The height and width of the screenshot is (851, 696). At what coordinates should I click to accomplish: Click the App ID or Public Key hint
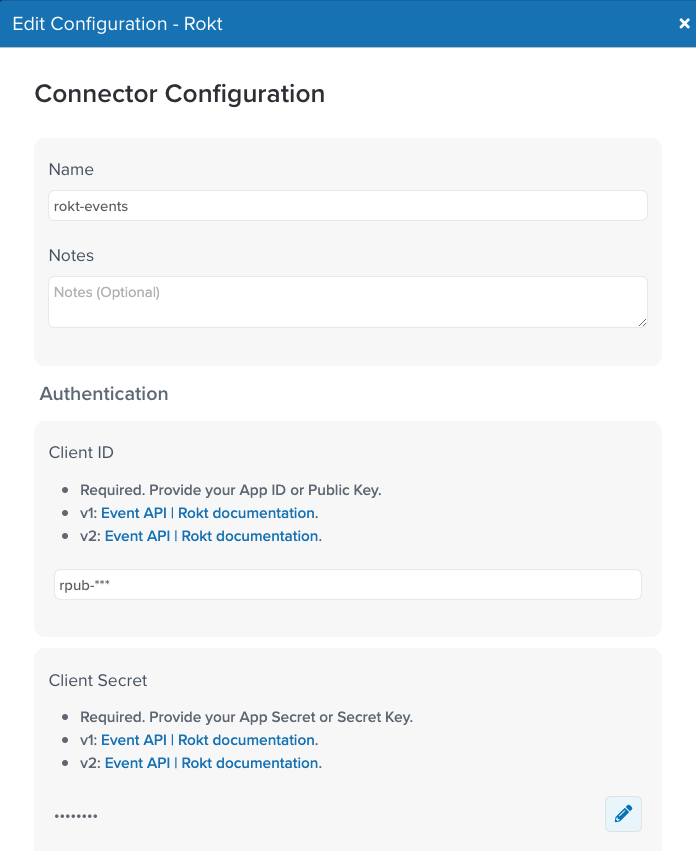pos(231,490)
